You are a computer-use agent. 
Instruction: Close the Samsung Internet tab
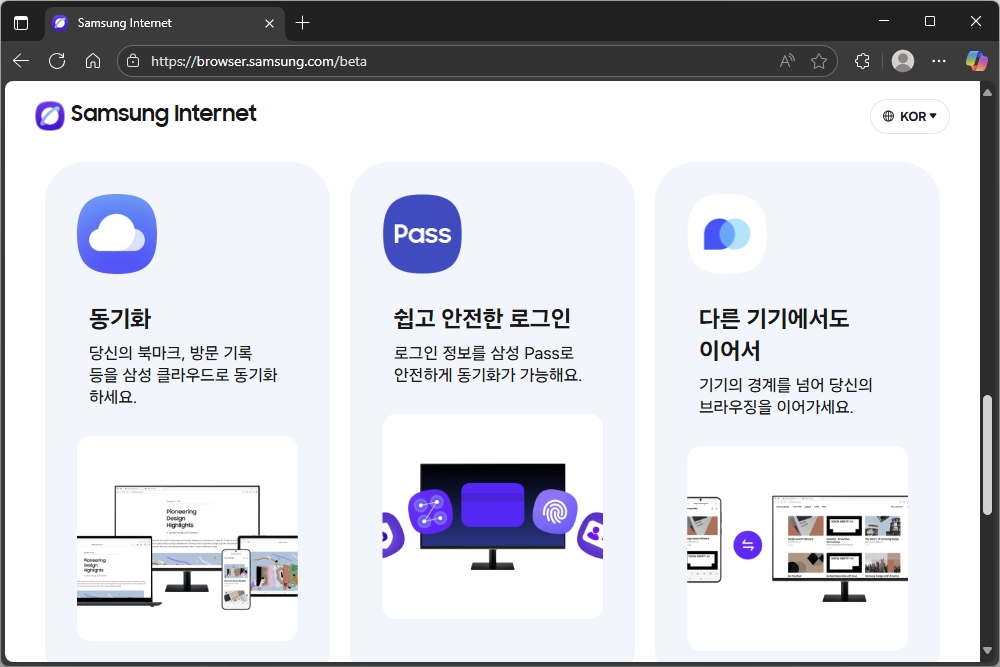coord(269,24)
